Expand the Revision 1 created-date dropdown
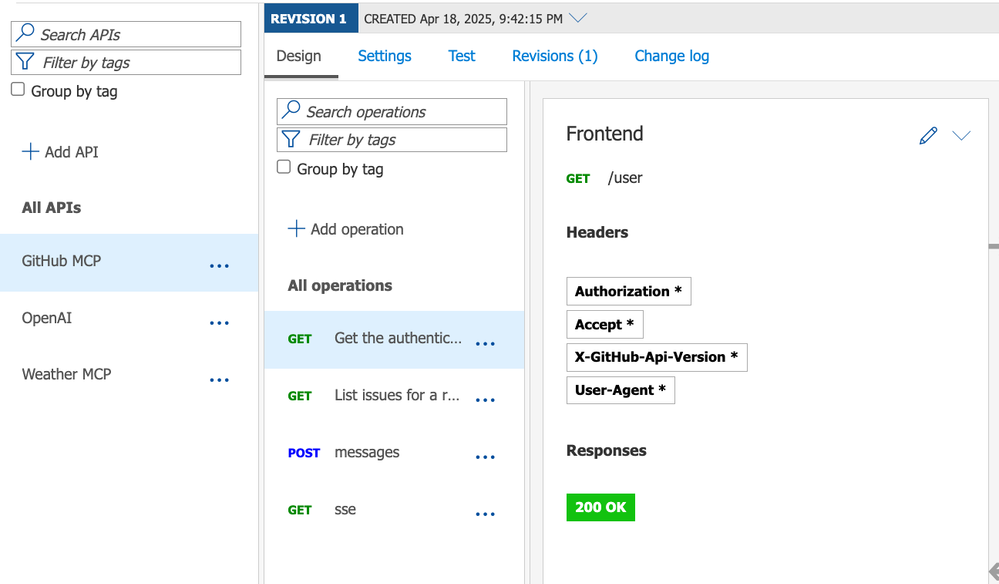 (577, 18)
